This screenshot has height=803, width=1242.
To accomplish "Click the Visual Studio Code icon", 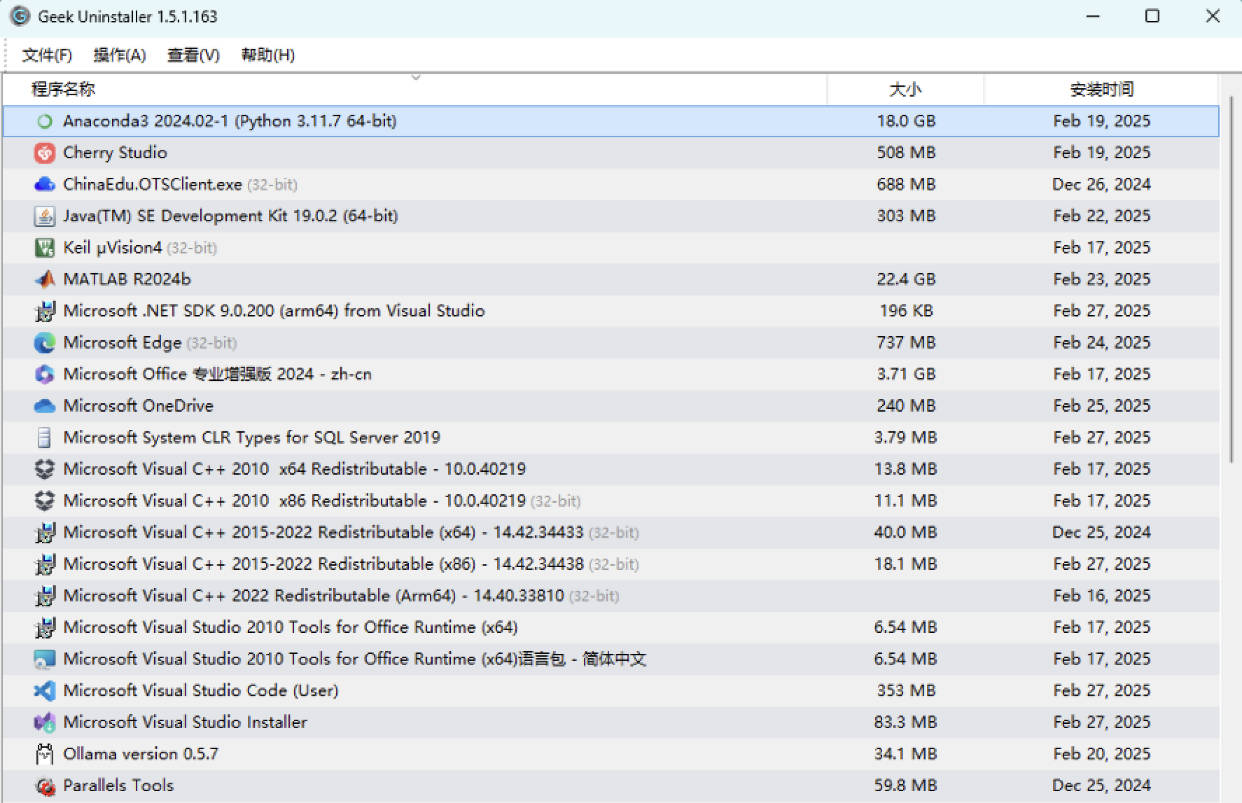I will [x=44, y=691].
